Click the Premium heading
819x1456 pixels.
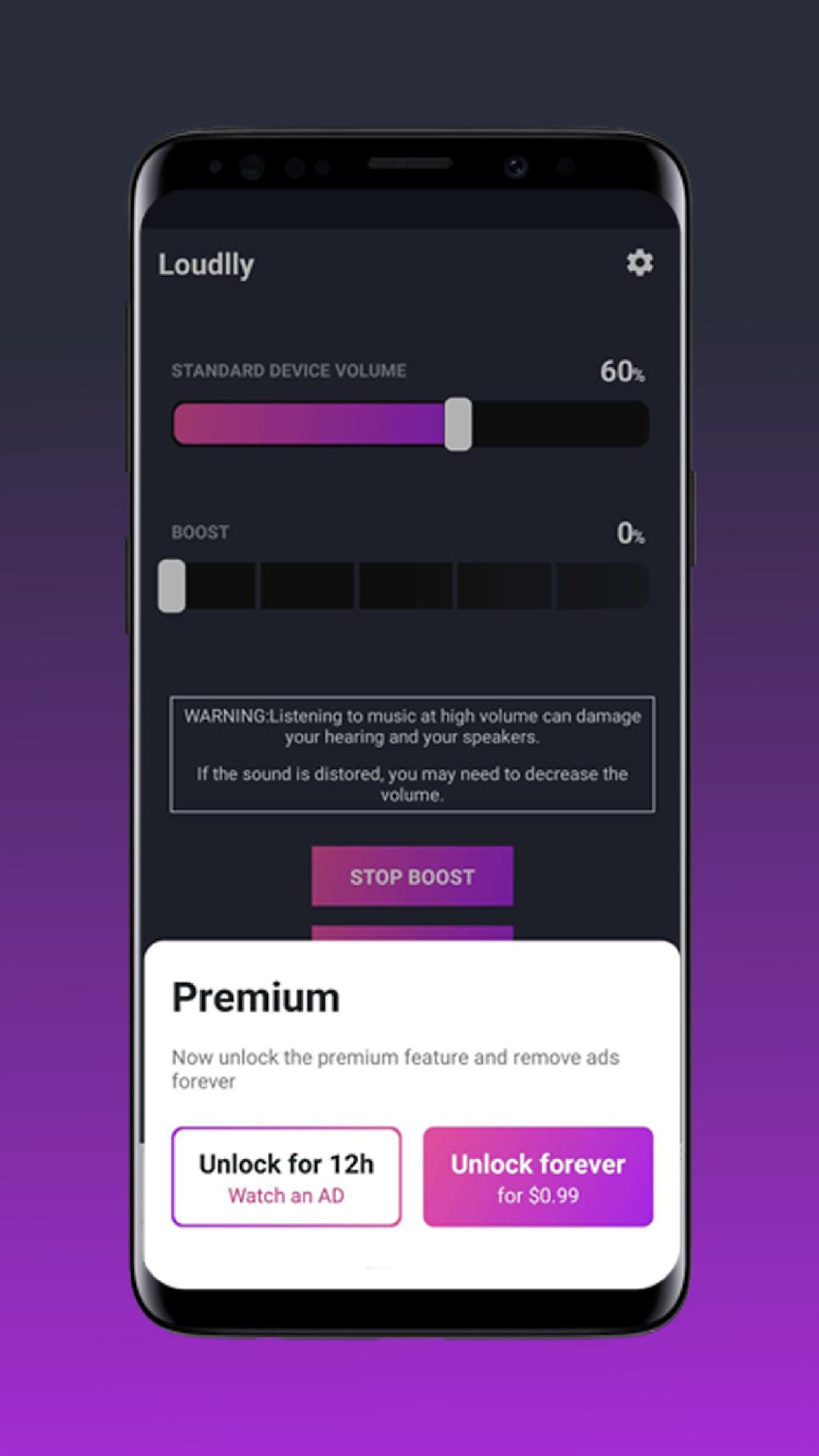point(256,998)
